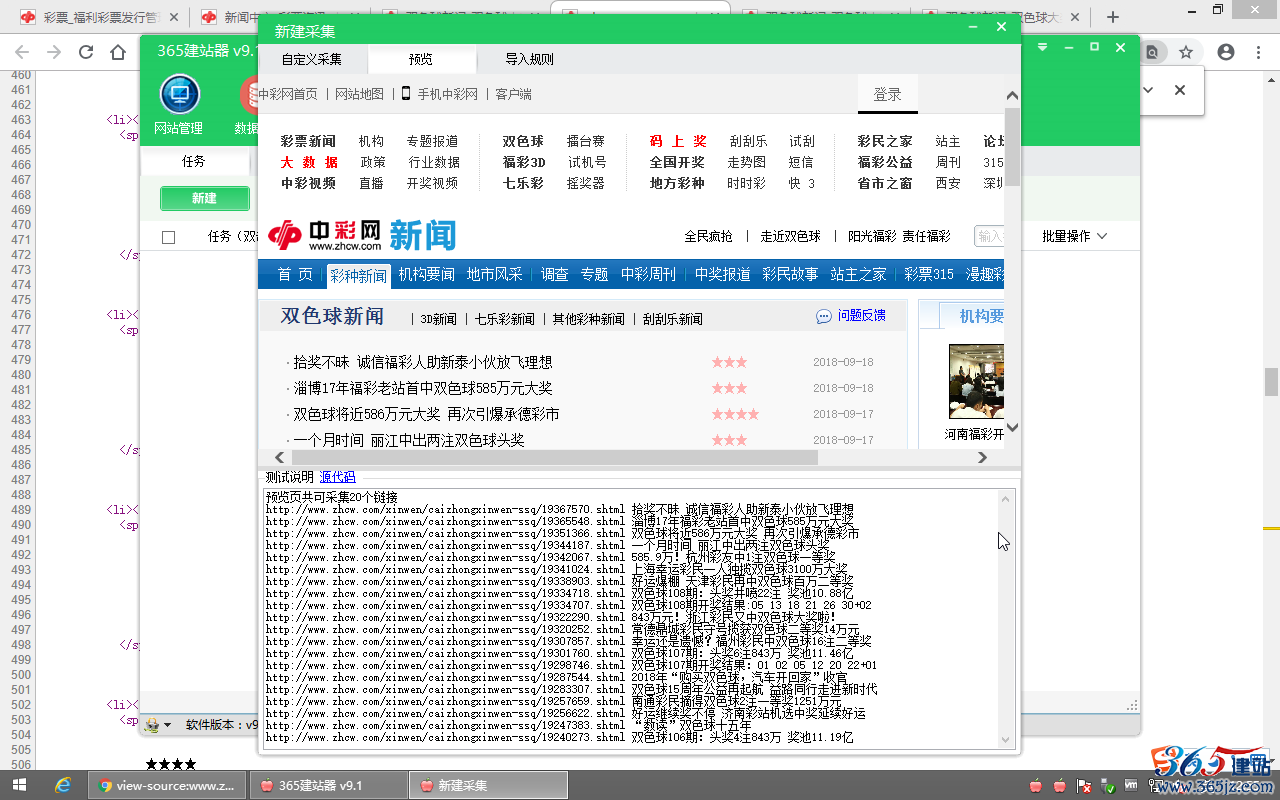
Task: Click down chevron in Chrome find bar
Action: coord(1148,90)
